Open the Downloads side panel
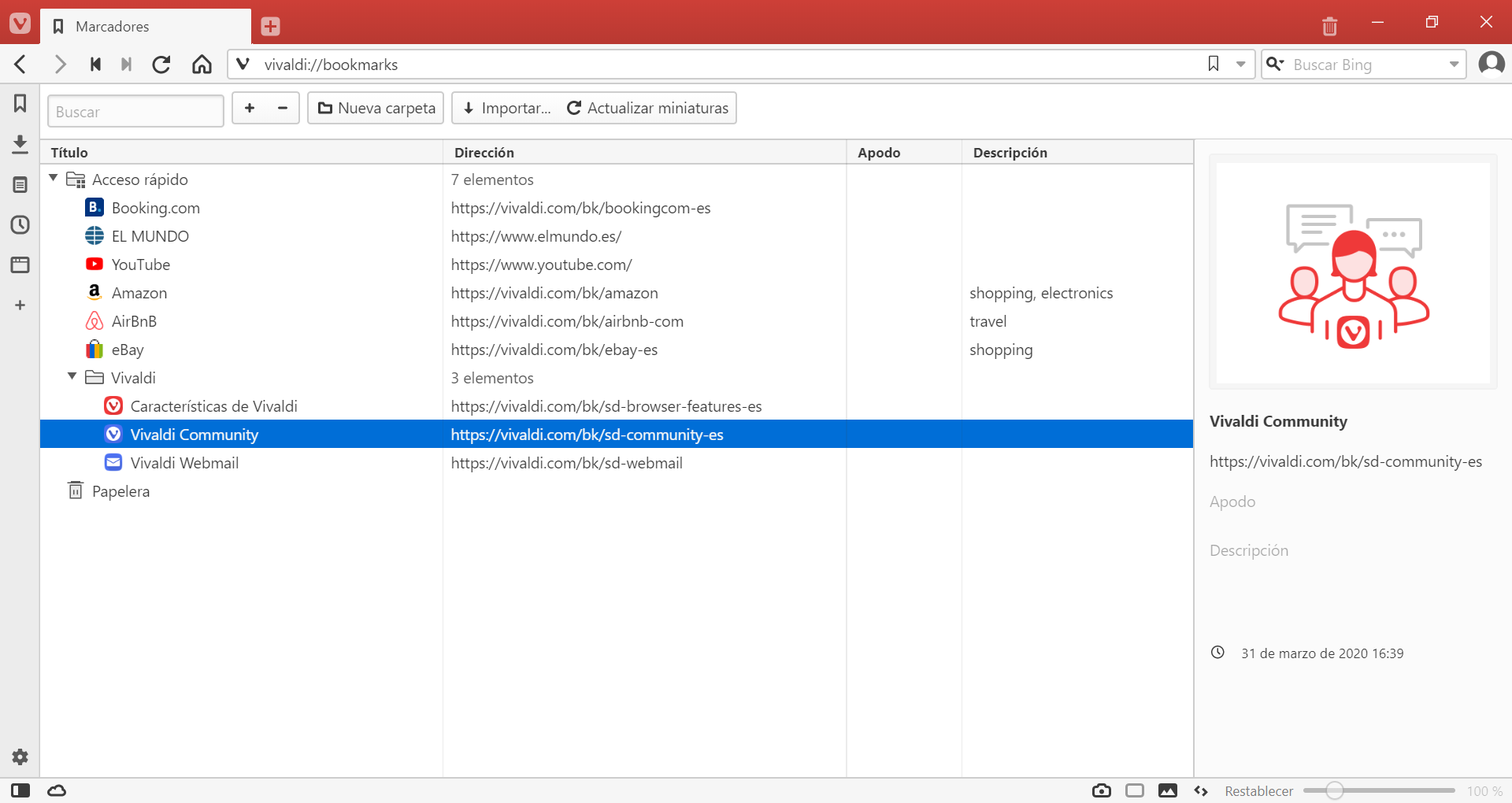This screenshot has height=803, width=1512. [x=20, y=144]
